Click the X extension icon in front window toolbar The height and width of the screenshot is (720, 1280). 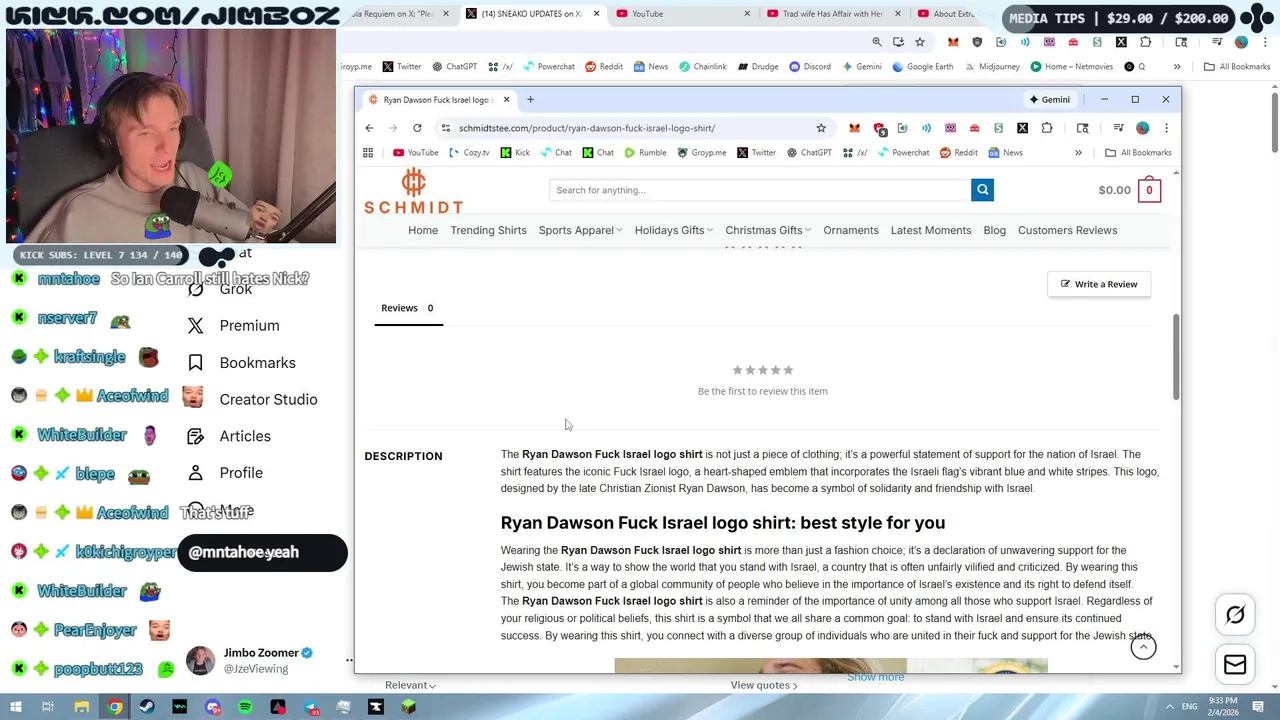(1022, 128)
